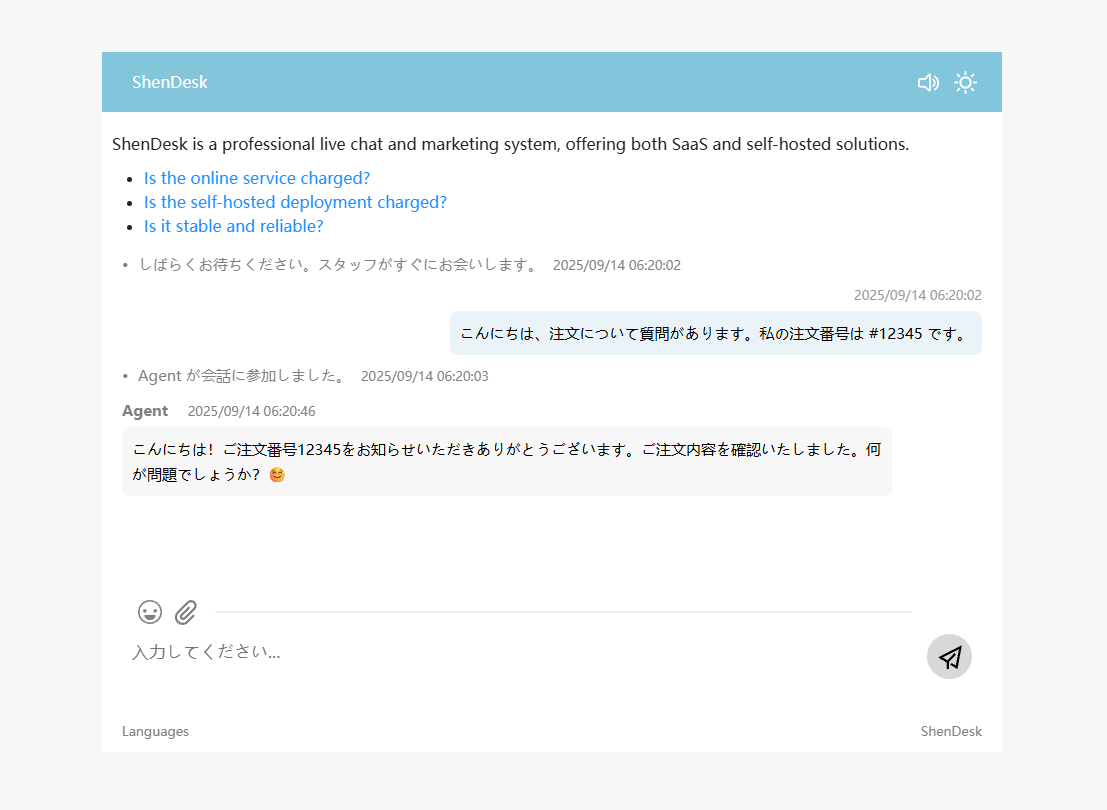Click the agent's reply message bubble
The image size is (1107, 810).
tap(506, 461)
